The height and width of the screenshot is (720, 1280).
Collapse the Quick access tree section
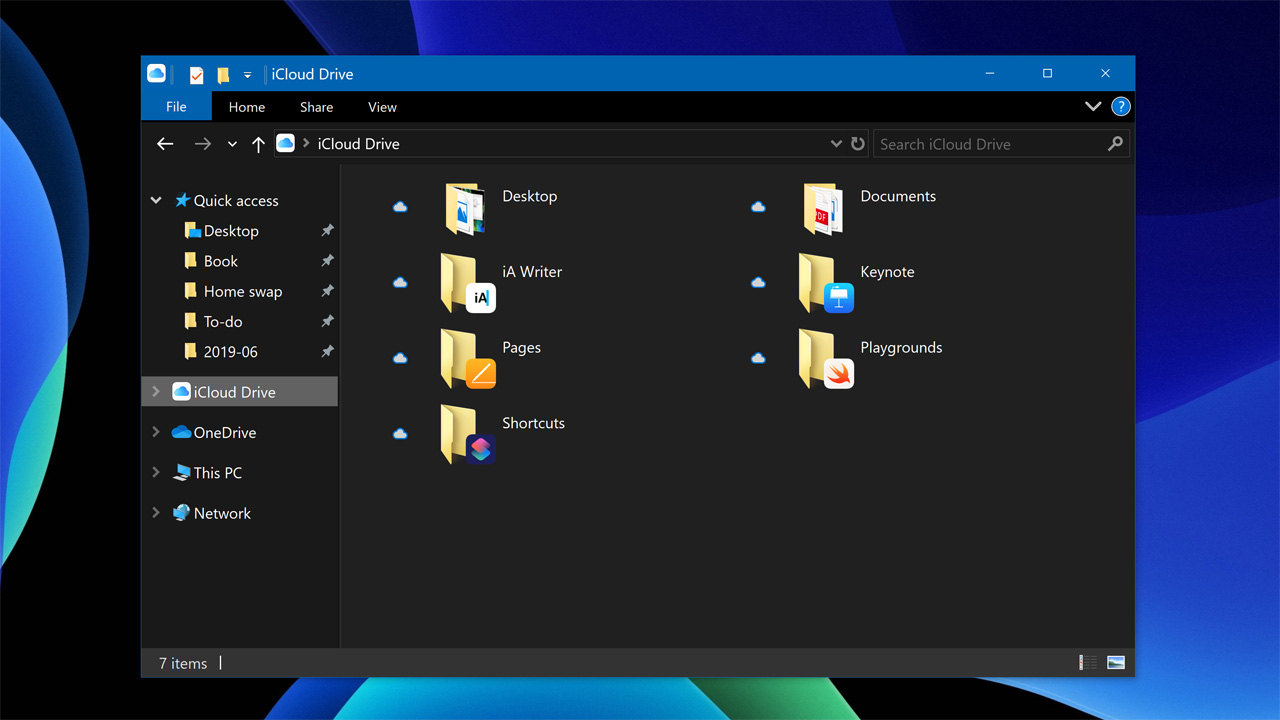[156, 201]
